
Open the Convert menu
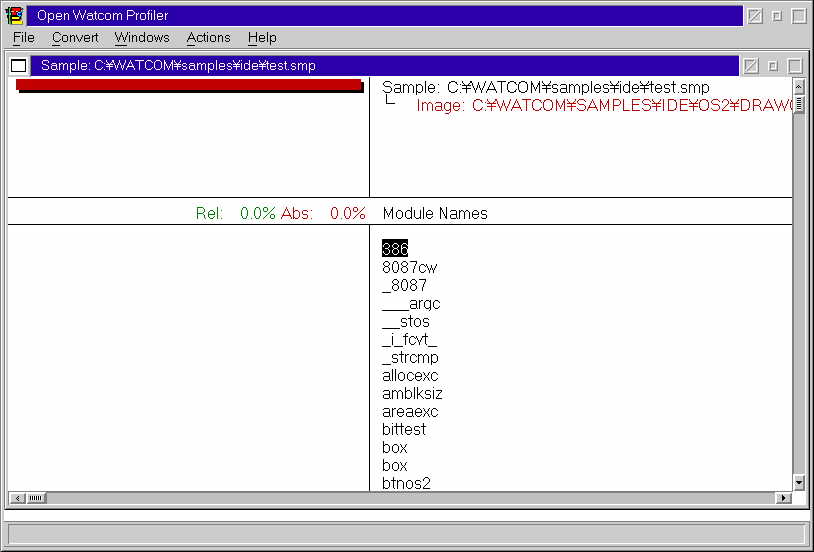(75, 37)
